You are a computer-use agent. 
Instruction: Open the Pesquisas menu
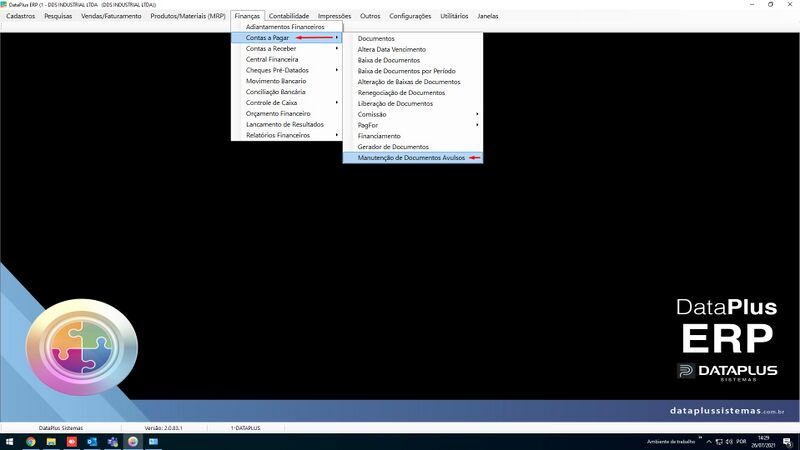pos(58,16)
